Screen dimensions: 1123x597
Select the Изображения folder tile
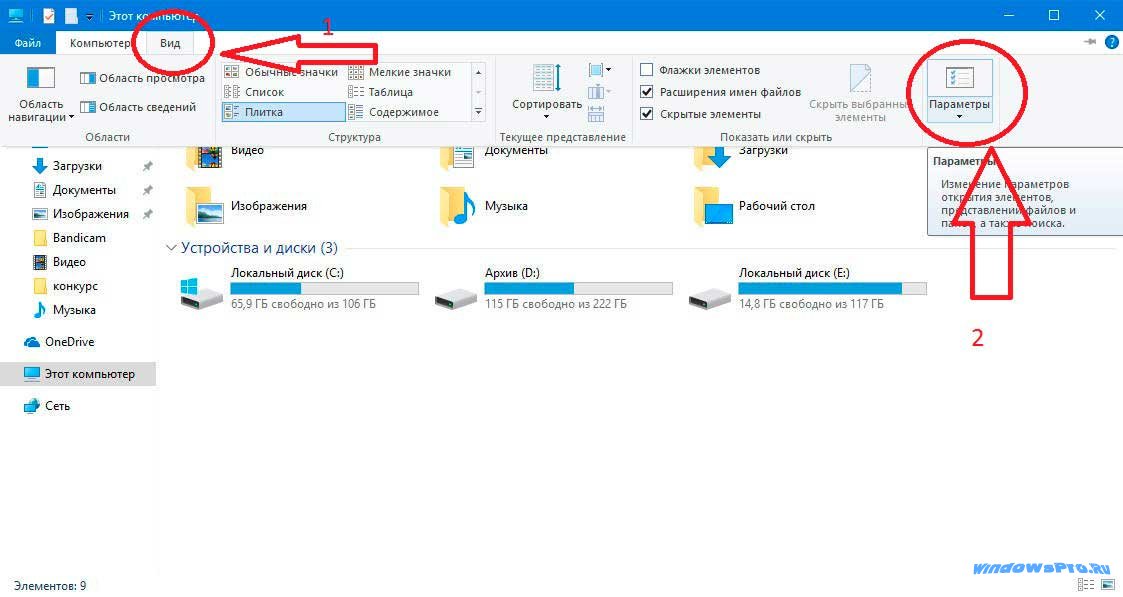tap(246, 206)
